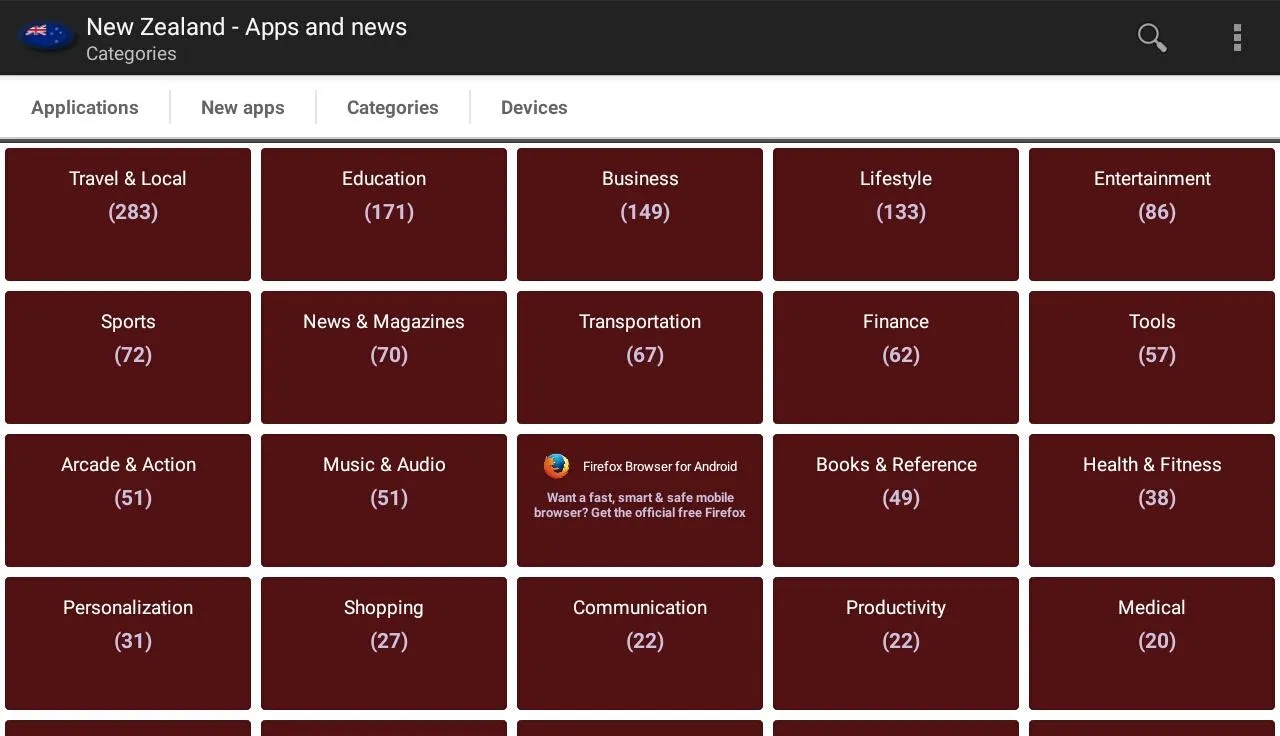
Task: Open Arcade & Action category
Action: pyautogui.click(x=128, y=500)
